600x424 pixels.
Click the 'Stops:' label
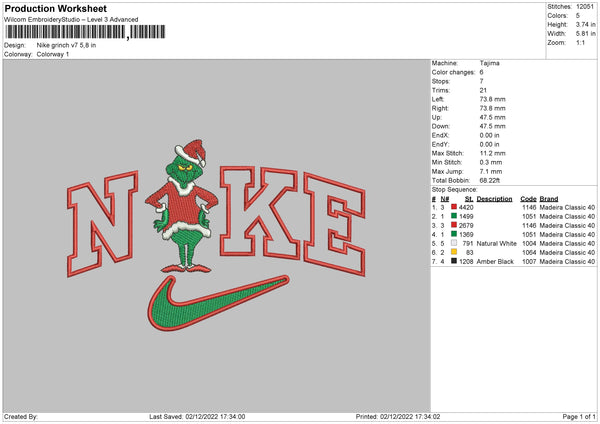pyautogui.click(x=441, y=81)
